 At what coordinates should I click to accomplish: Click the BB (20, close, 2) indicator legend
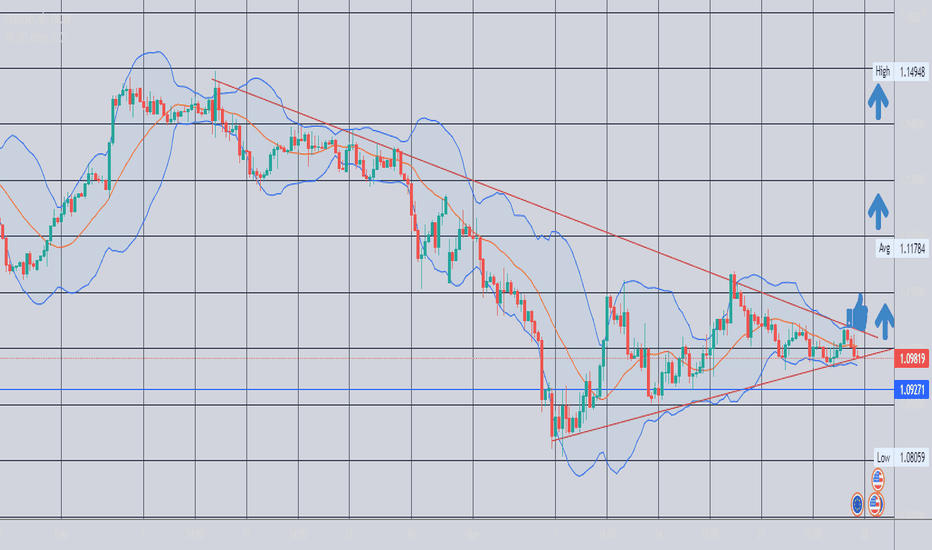[x=34, y=37]
